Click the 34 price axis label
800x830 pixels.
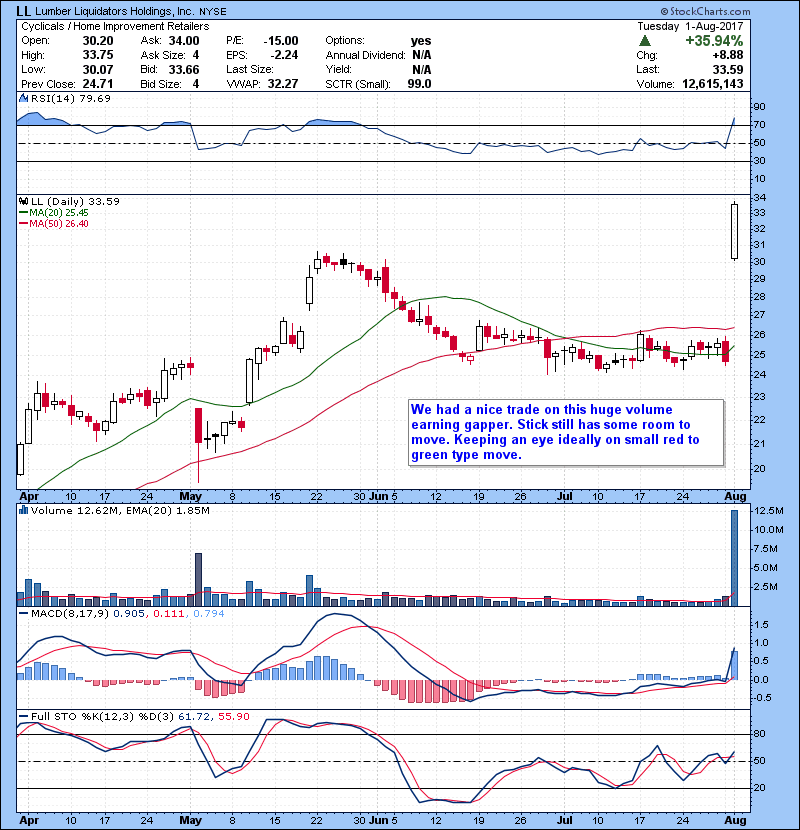(759, 197)
